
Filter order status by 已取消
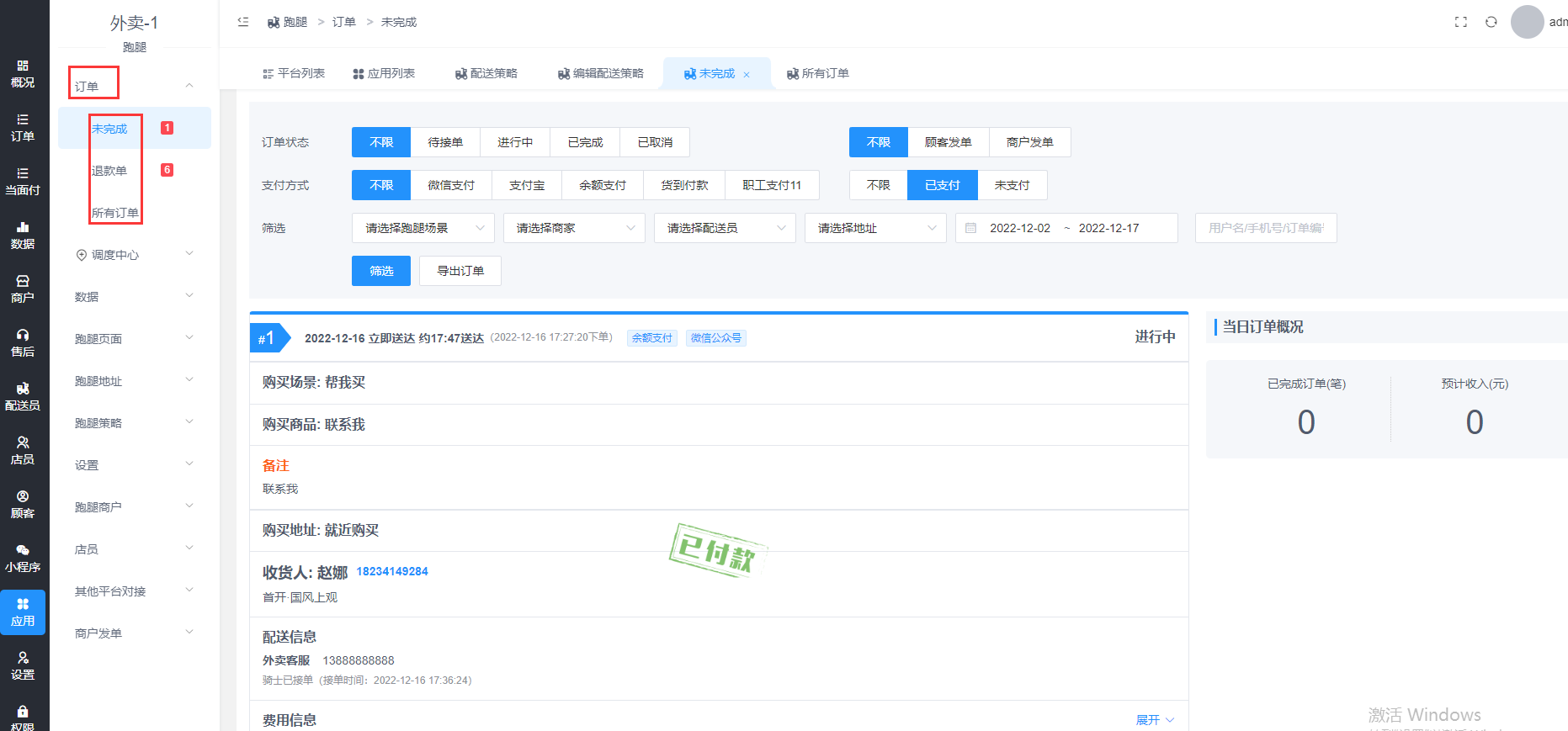pos(655,142)
